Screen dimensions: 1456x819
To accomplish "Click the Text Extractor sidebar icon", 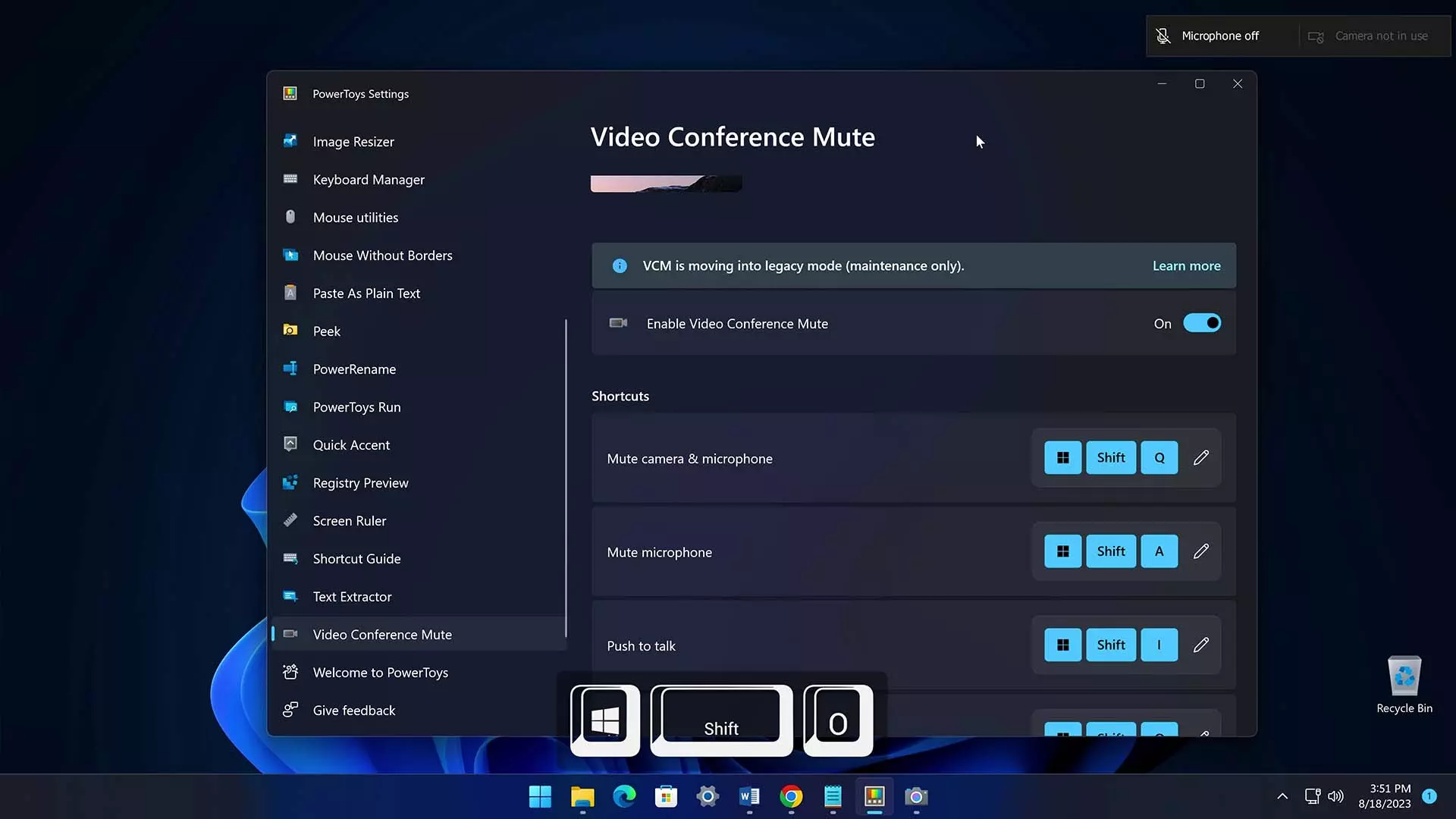I will (290, 596).
